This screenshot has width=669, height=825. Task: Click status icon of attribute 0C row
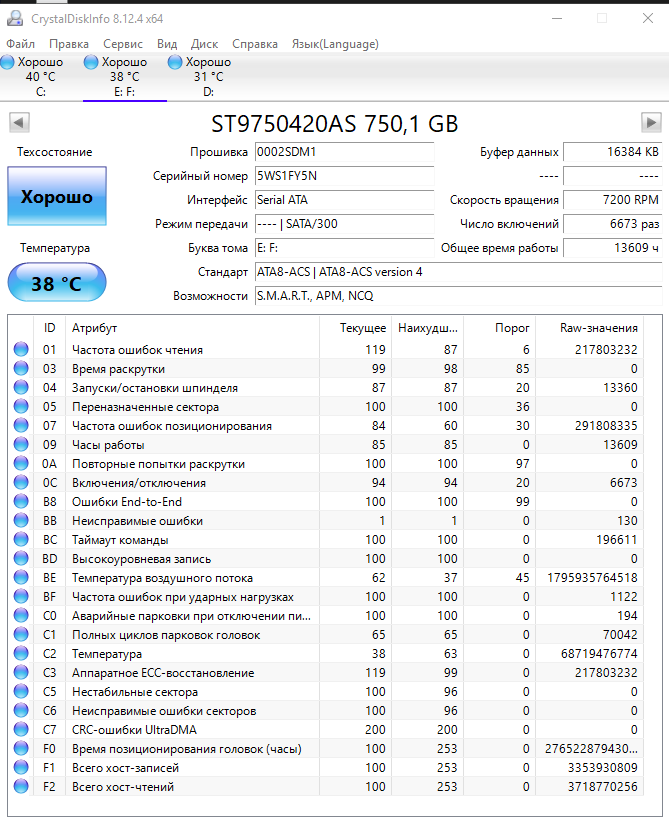21,482
